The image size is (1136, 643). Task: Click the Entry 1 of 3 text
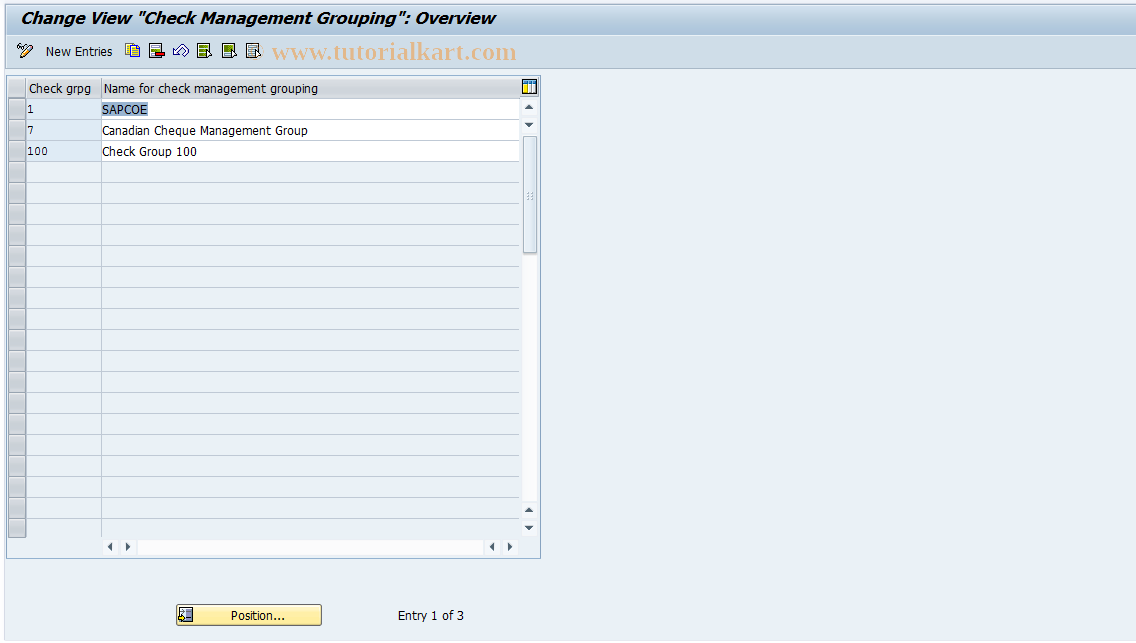coord(430,615)
